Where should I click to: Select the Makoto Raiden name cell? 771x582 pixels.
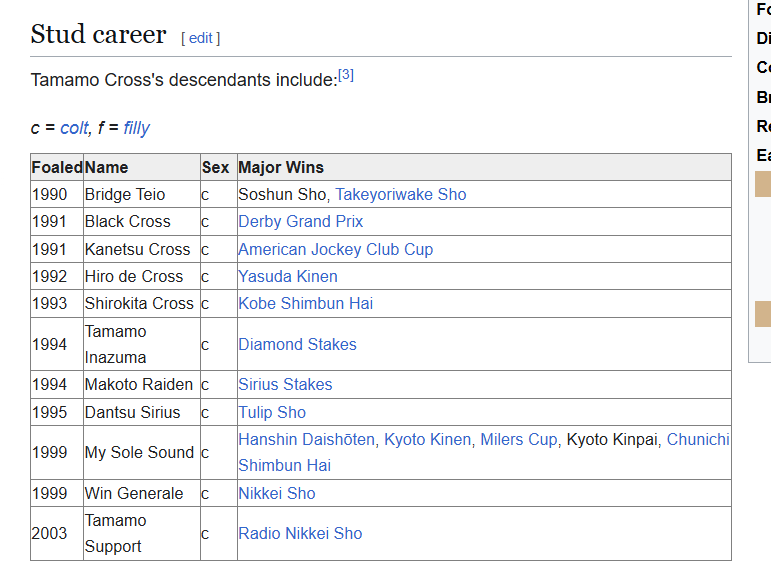(142, 384)
